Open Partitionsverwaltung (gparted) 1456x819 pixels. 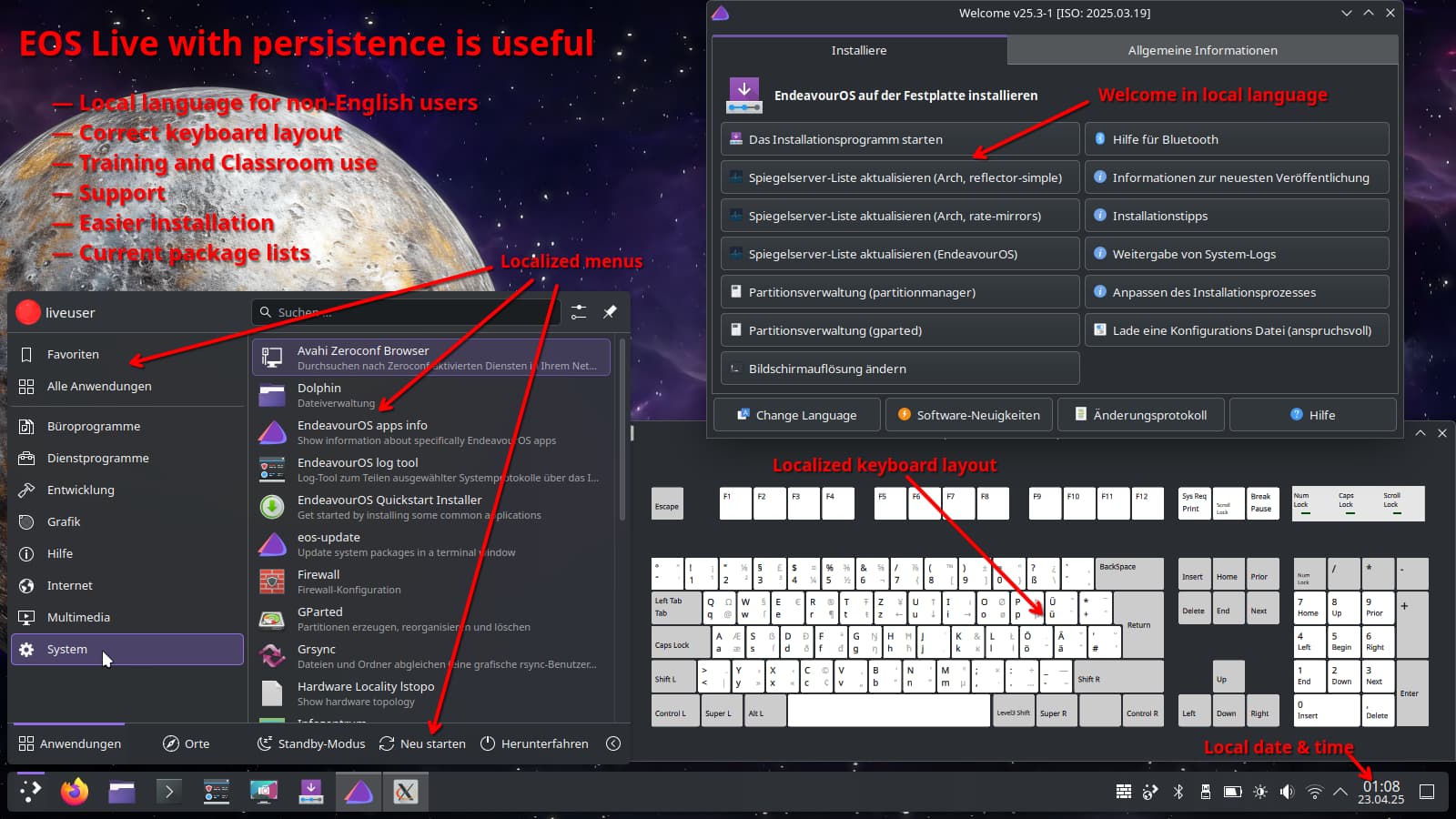tap(900, 330)
